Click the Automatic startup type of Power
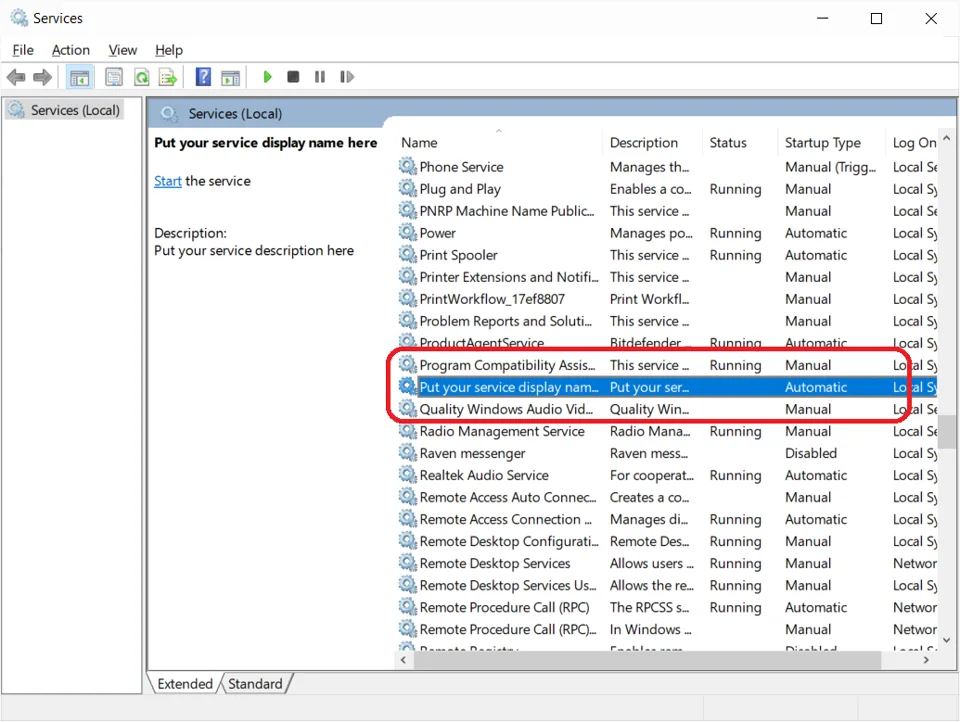Viewport: 960px width, 722px height. tap(816, 233)
